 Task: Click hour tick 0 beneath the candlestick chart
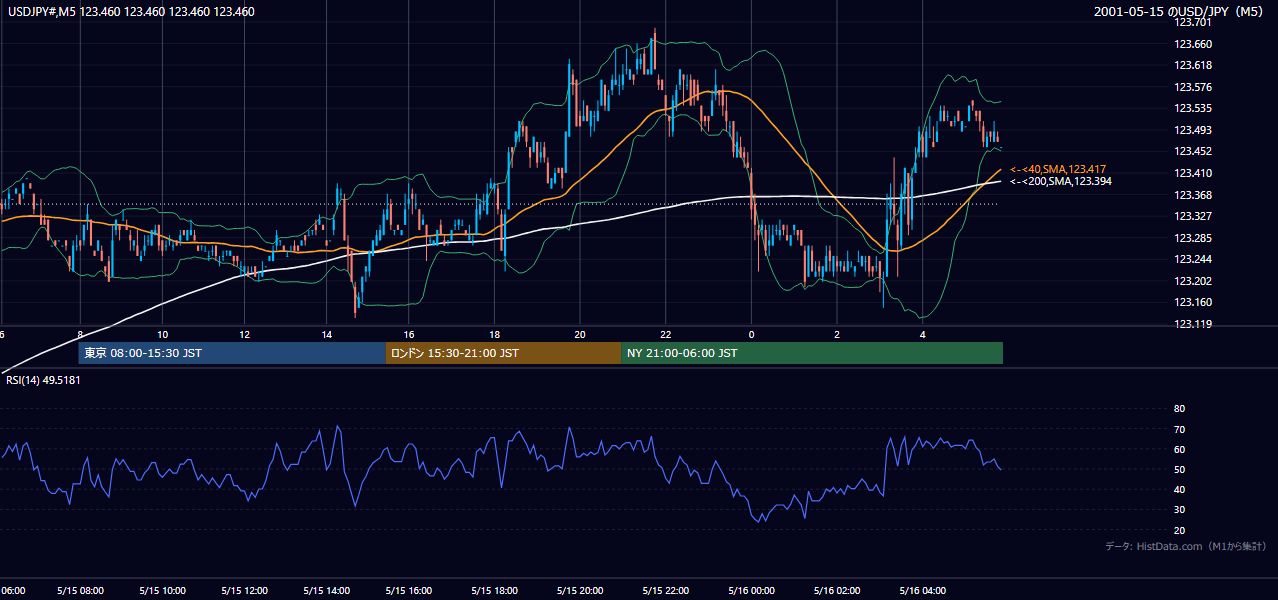[751, 334]
